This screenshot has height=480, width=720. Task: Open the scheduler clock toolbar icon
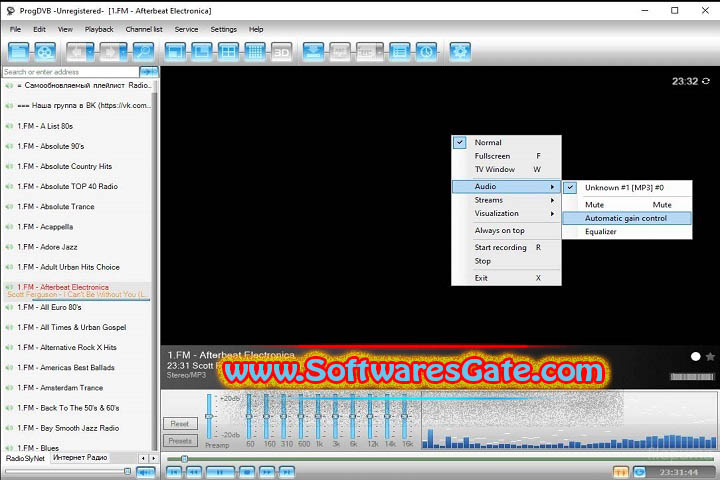coord(426,52)
